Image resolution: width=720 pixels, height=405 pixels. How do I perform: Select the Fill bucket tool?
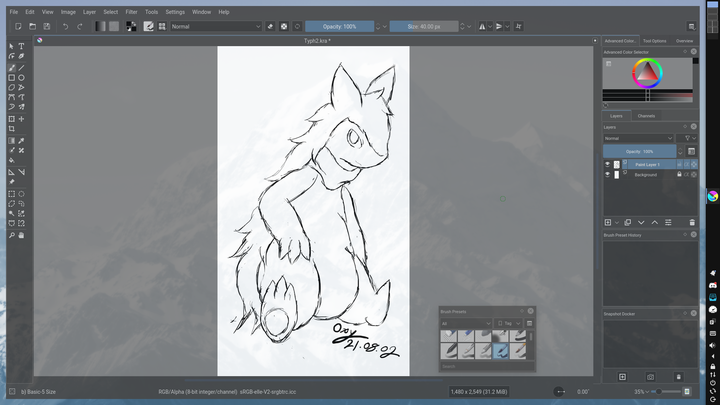click(x=11, y=160)
